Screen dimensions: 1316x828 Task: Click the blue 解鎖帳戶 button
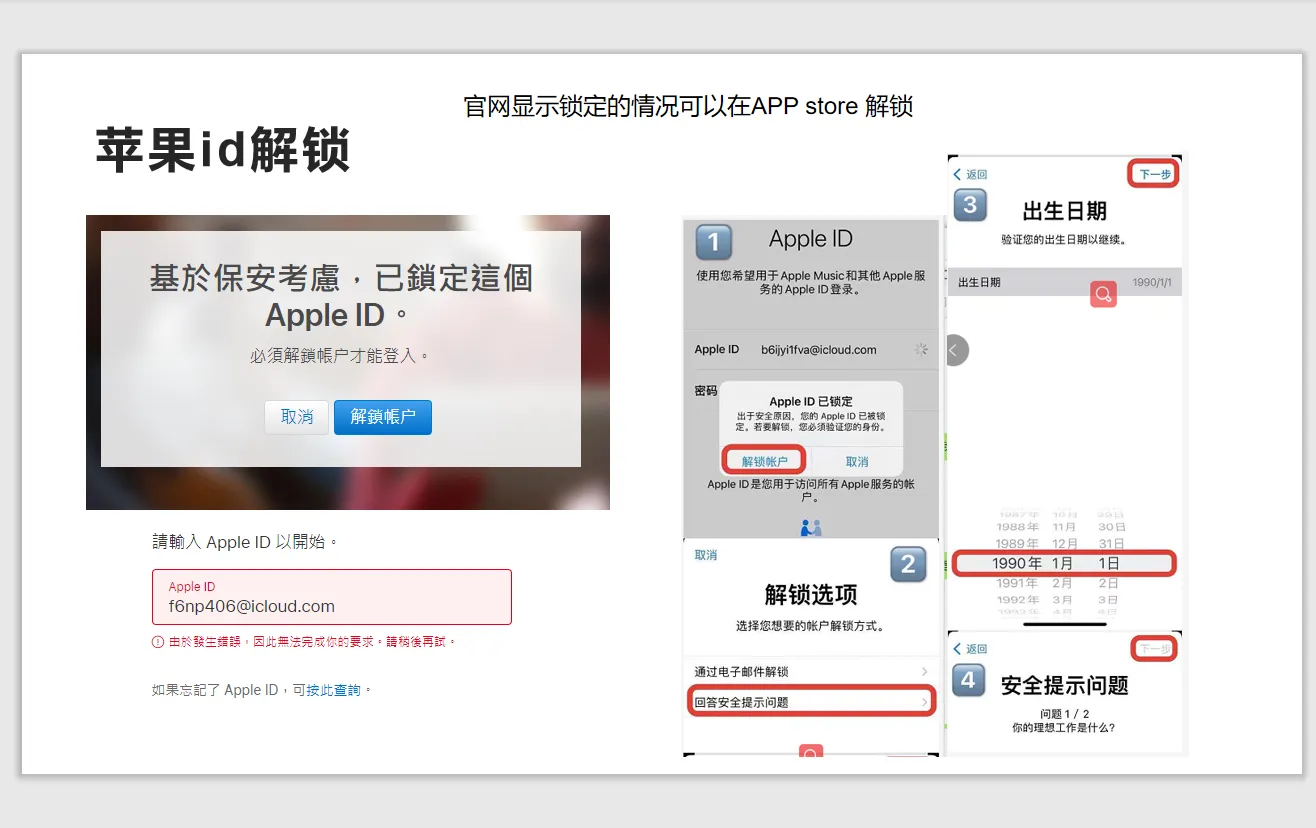click(383, 417)
